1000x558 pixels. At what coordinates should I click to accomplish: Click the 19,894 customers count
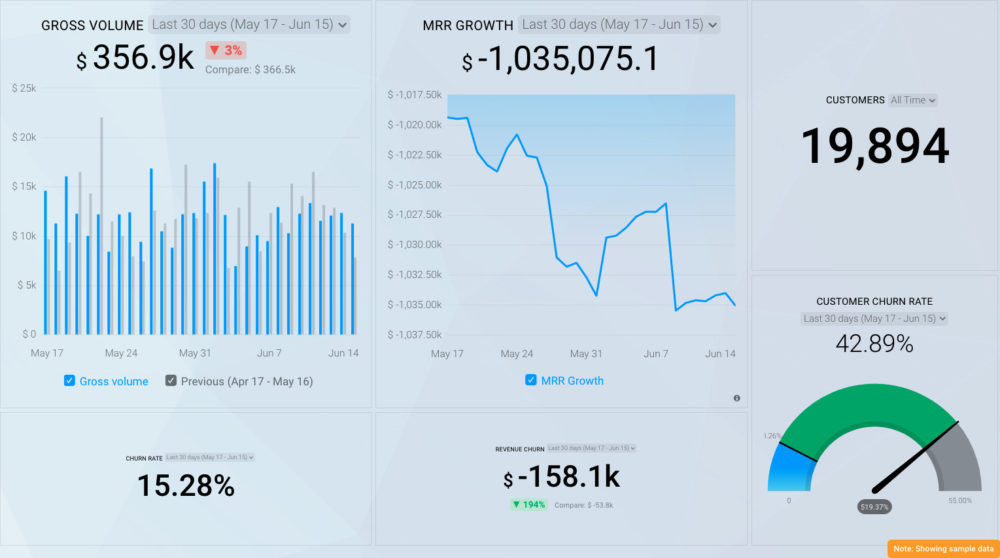(x=874, y=147)
